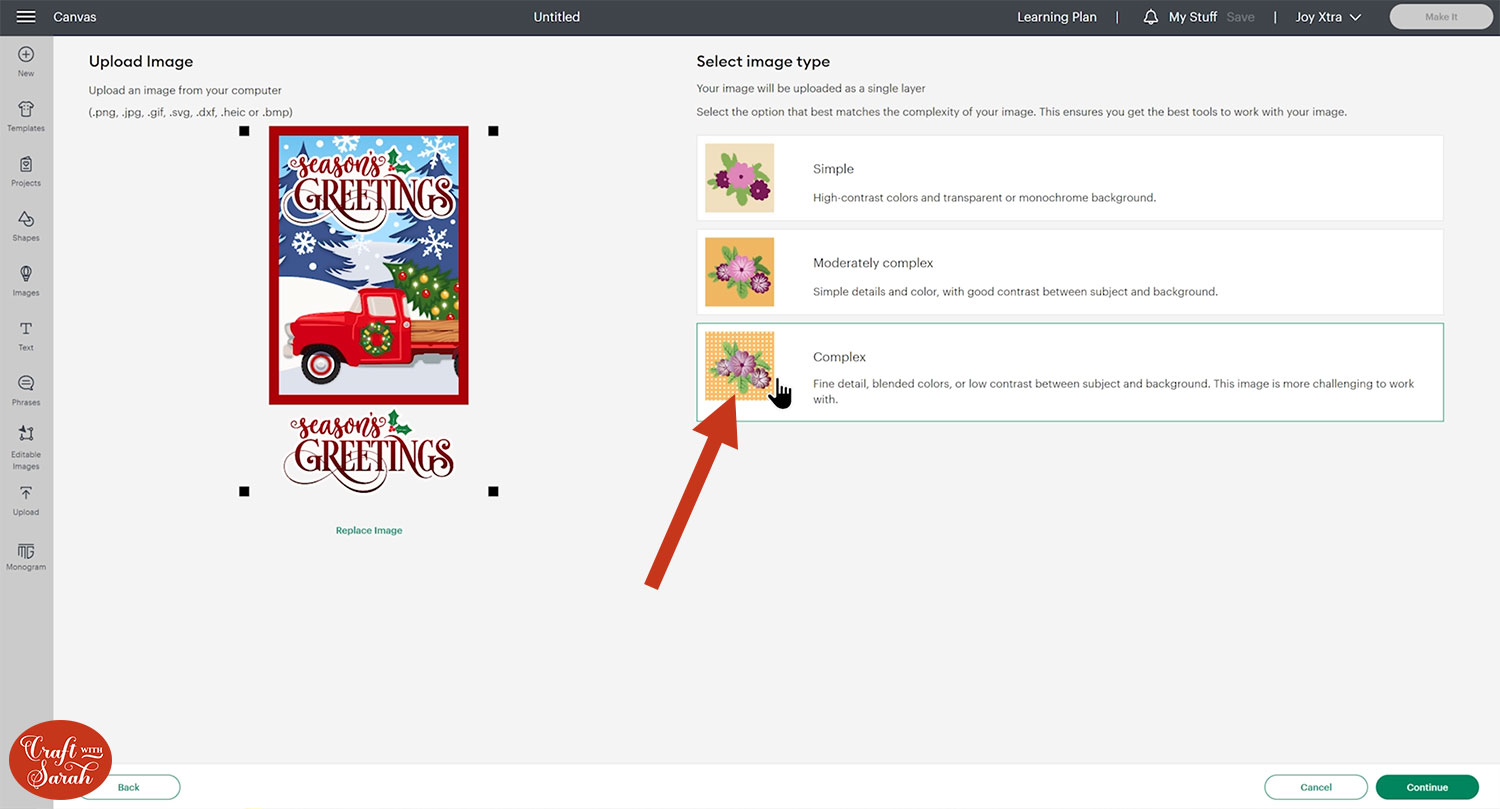Click the Cancel button

[x=1316, y=787]
